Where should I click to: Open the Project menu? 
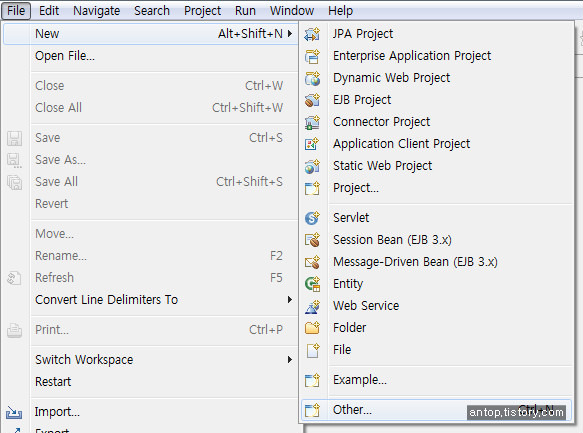[x=203, y=11]
